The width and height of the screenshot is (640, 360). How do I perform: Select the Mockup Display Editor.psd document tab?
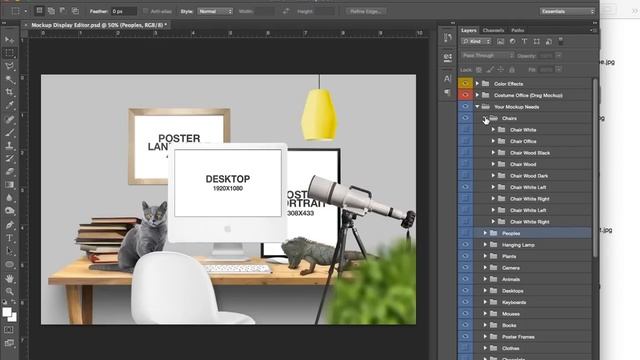coord(98,25)
